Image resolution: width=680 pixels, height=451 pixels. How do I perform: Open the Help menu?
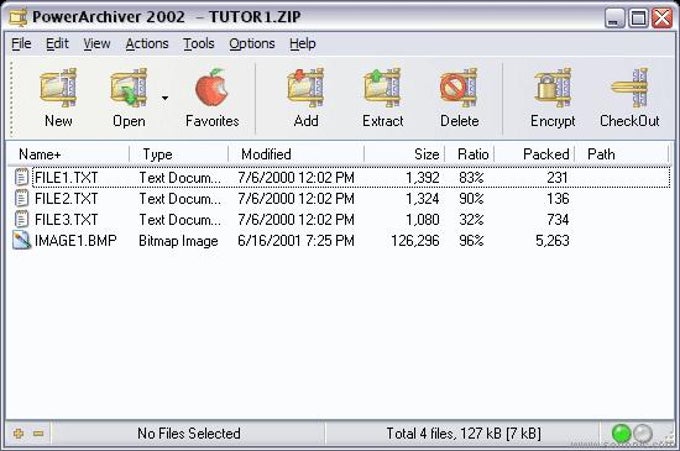click(303, 44)
